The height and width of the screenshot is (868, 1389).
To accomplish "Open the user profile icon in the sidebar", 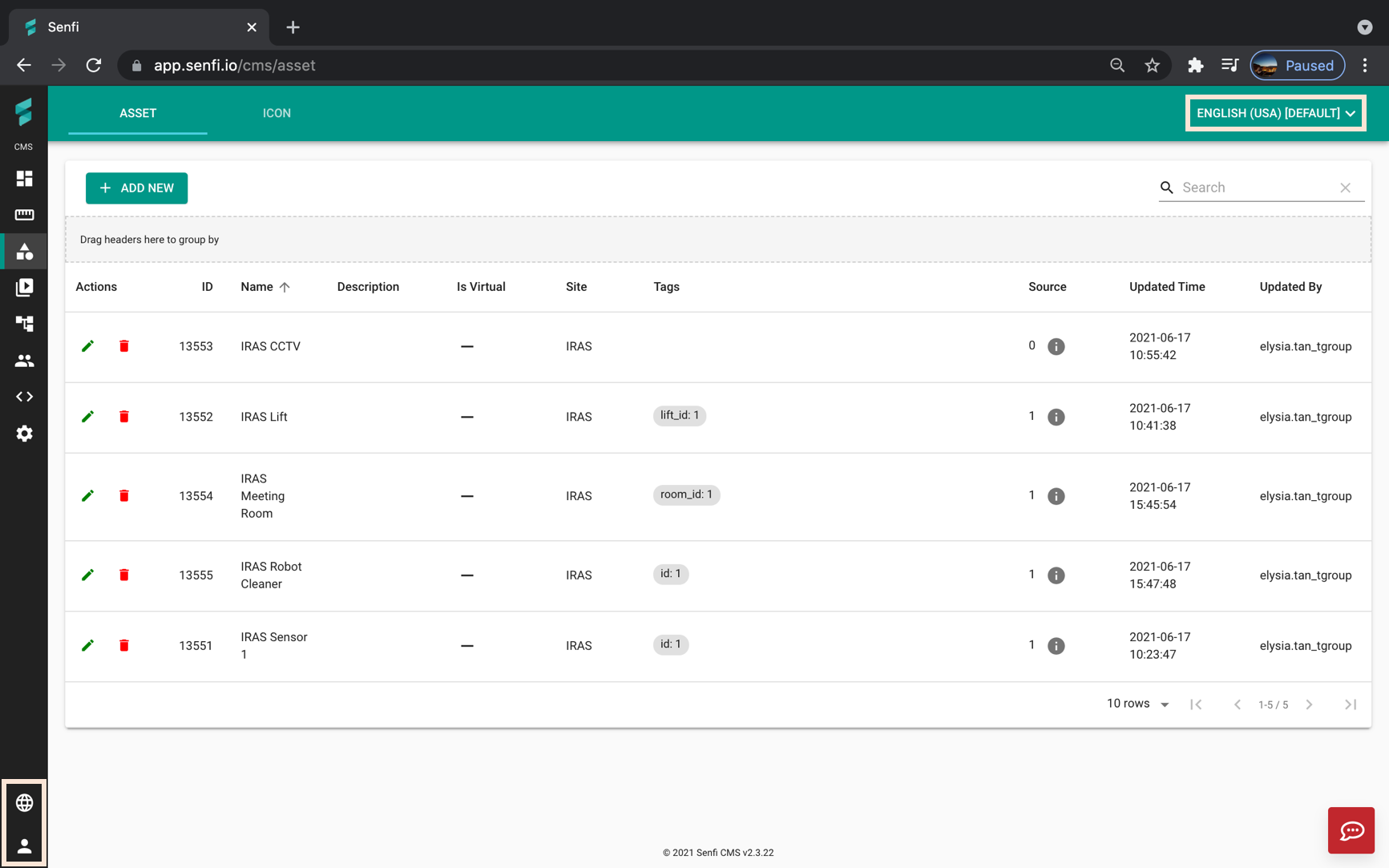I will point(24,846).
